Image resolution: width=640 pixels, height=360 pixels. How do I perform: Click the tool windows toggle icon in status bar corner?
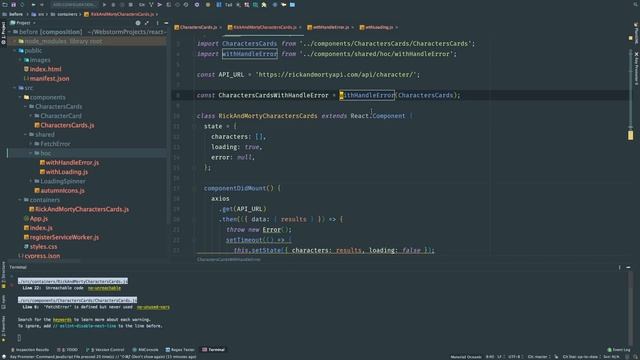coord(3,357)
